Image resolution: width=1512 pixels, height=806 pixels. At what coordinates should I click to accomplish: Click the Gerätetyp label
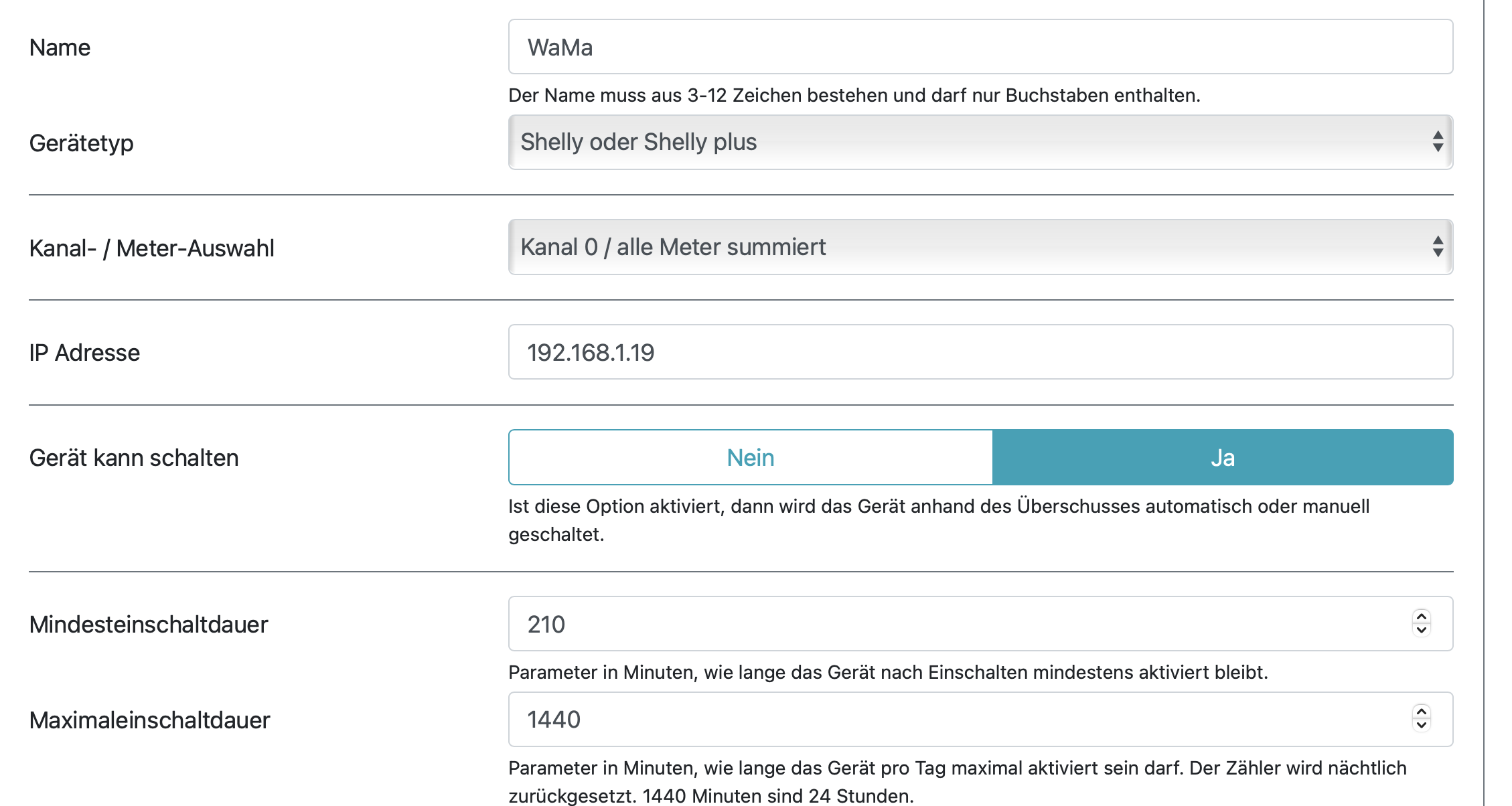tap(81, 143)
